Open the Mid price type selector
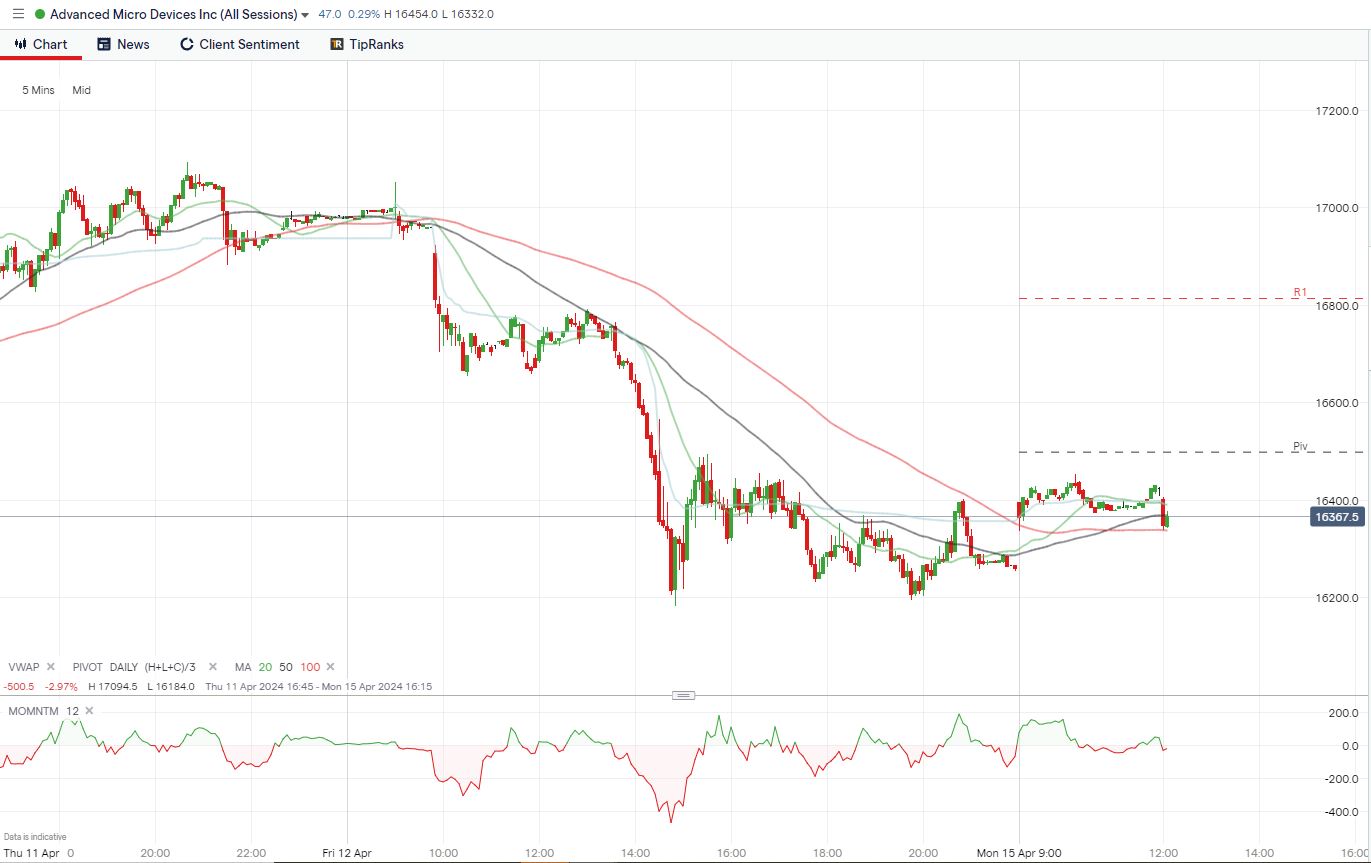Screen dimensions: 1371x863 81,90
